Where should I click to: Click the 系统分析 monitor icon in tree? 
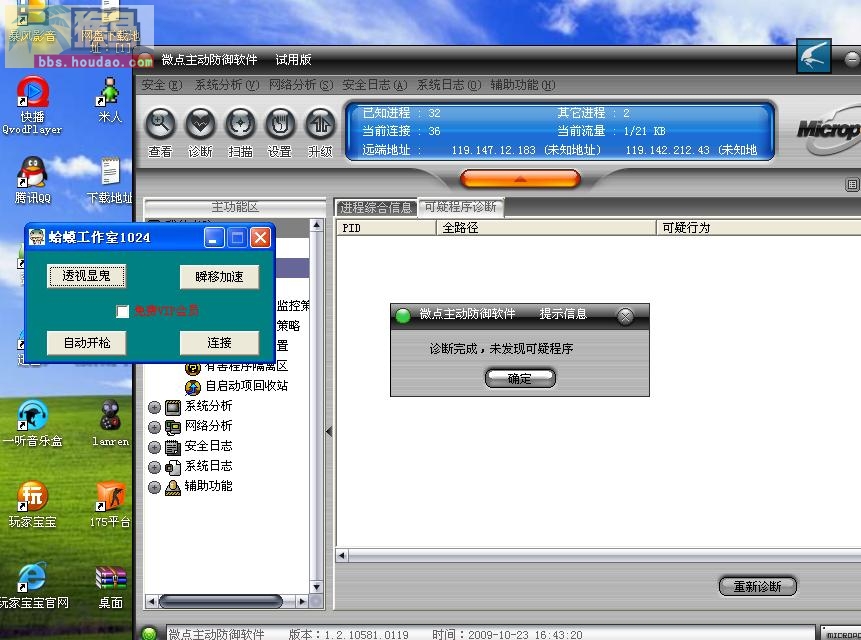[173, 407]
